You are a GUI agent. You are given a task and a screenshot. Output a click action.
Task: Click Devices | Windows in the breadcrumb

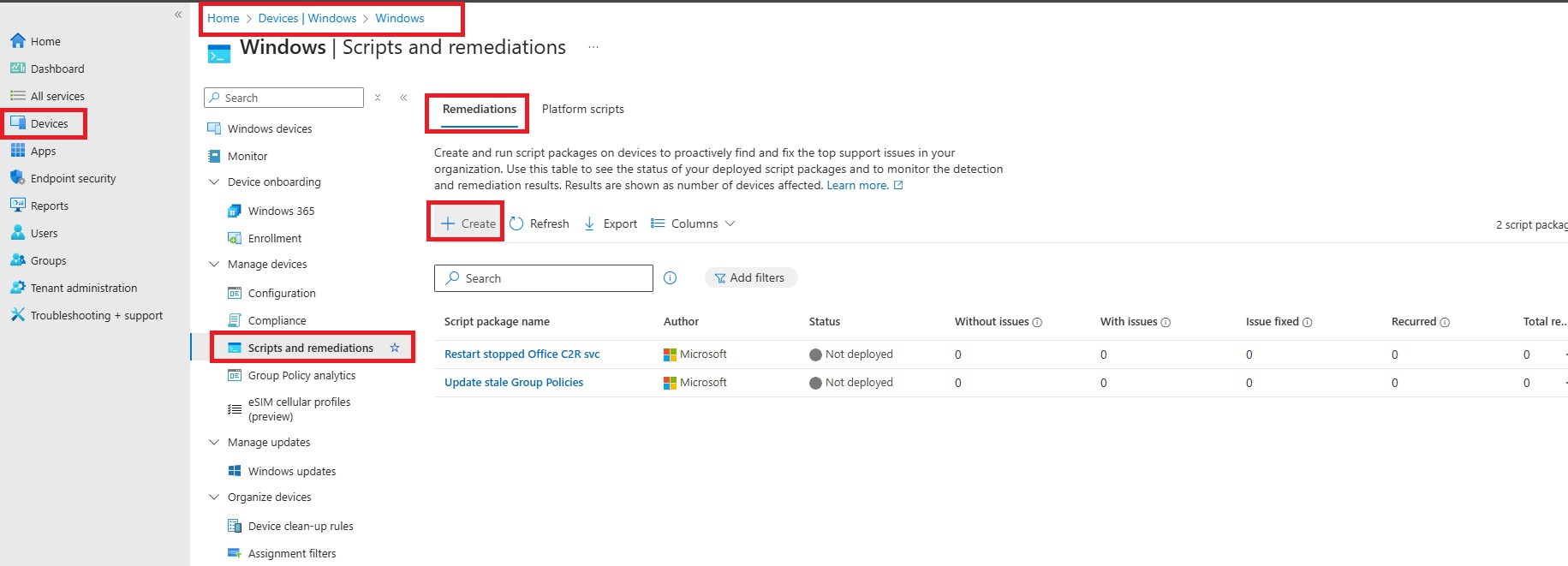click(x=307, y=18)
